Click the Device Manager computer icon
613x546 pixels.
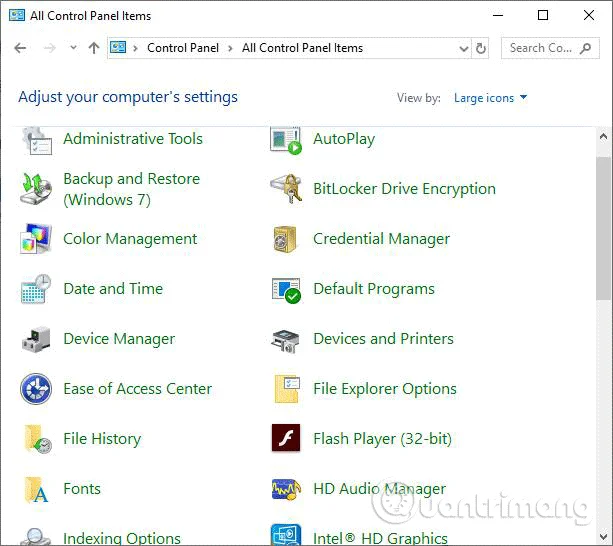[x=36, y=339]
